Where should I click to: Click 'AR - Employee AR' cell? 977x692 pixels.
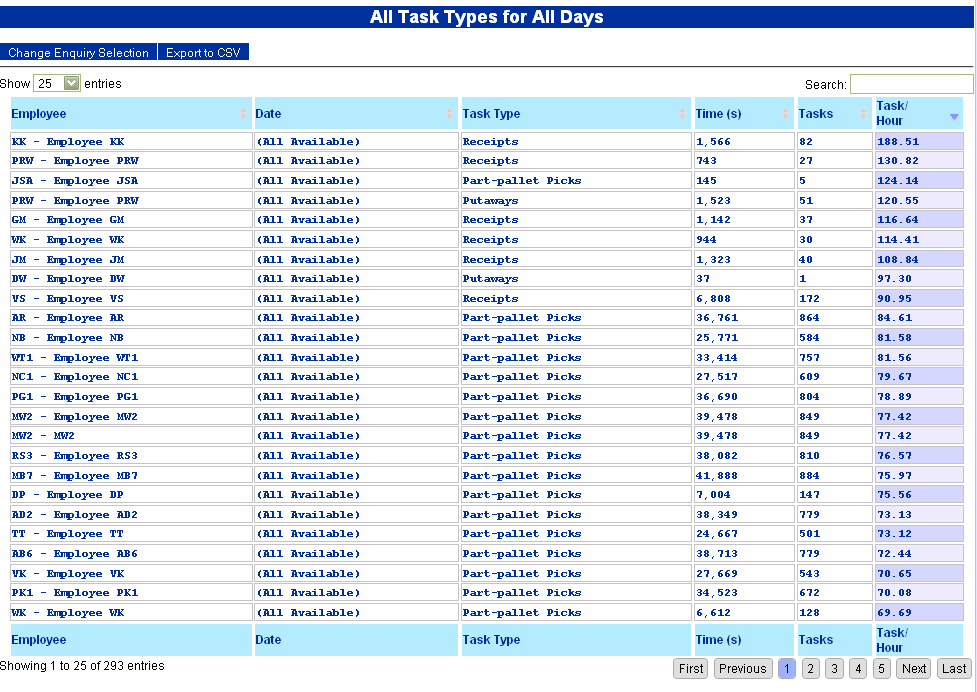(x=131, y=318)
